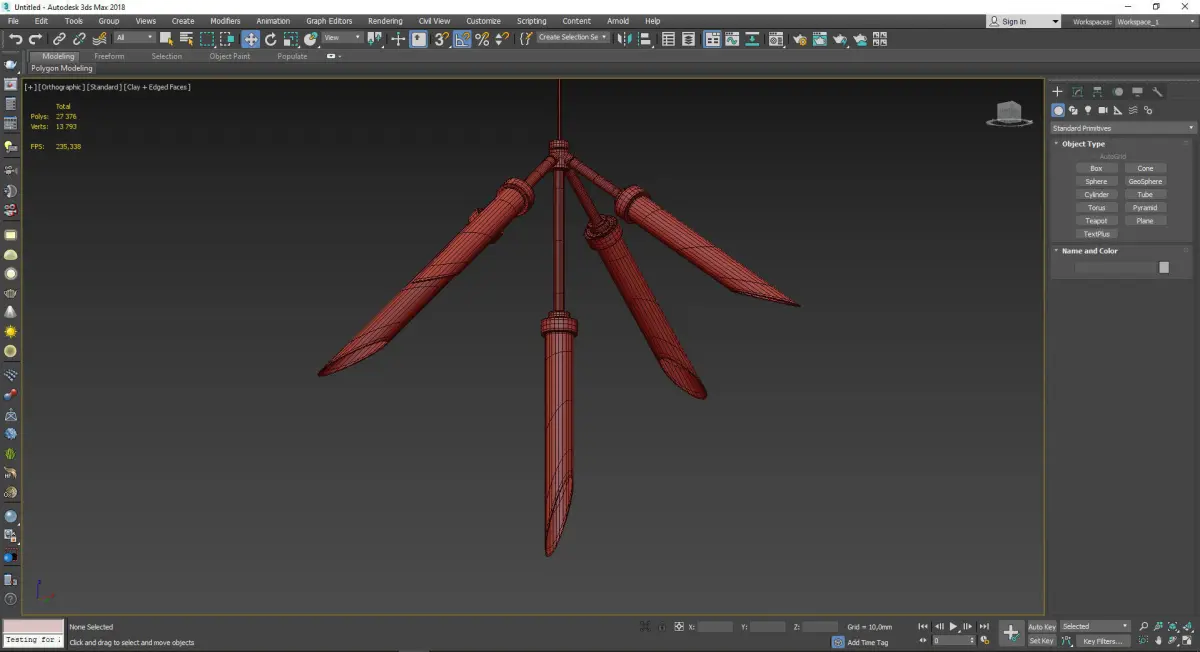Open the Layer Explorer

688,39
